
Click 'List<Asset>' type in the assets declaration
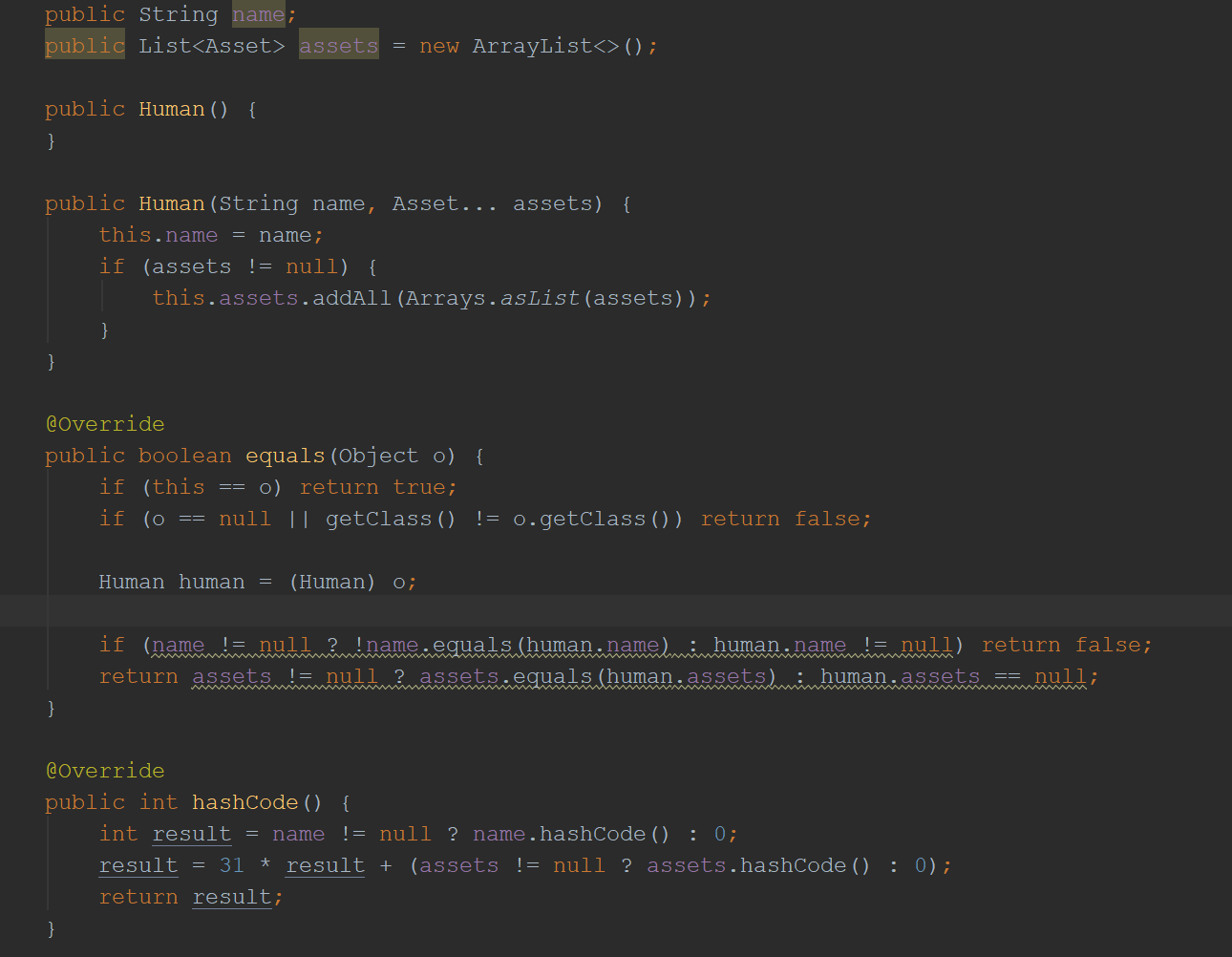coord(211,46)
